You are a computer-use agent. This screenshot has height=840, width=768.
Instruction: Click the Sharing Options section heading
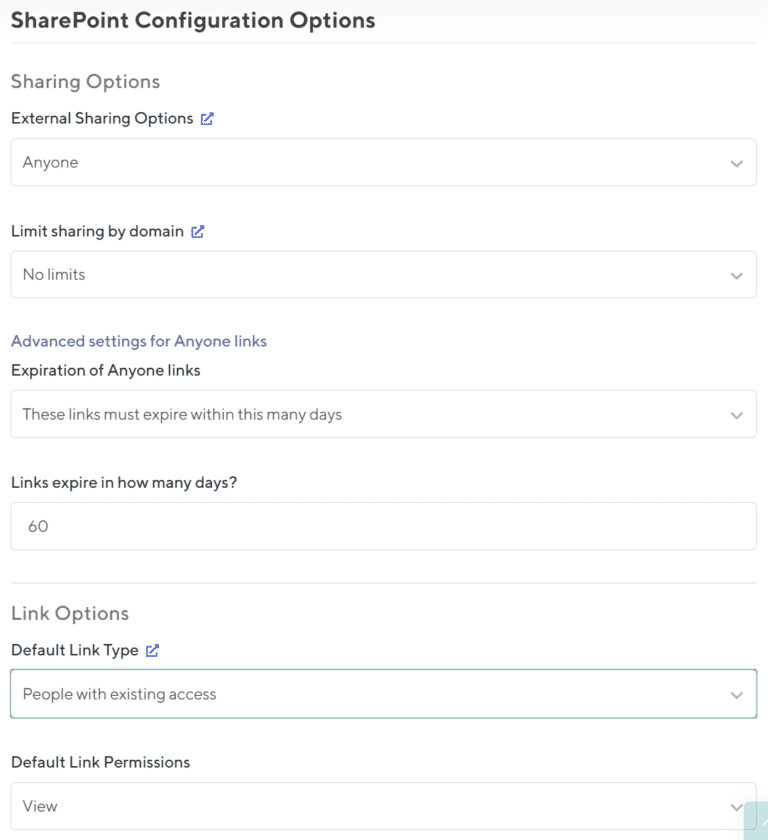click(86, 82)
